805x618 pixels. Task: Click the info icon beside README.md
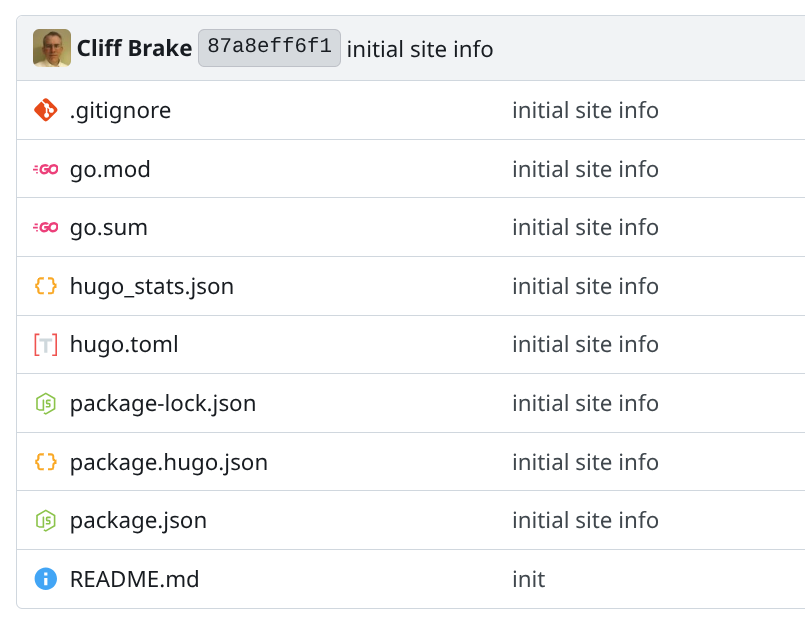[46, 579]
